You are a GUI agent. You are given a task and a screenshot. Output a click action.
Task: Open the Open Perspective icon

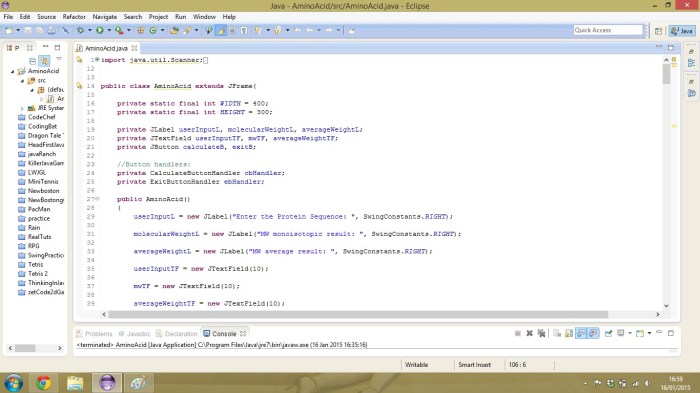click(658, 31)
